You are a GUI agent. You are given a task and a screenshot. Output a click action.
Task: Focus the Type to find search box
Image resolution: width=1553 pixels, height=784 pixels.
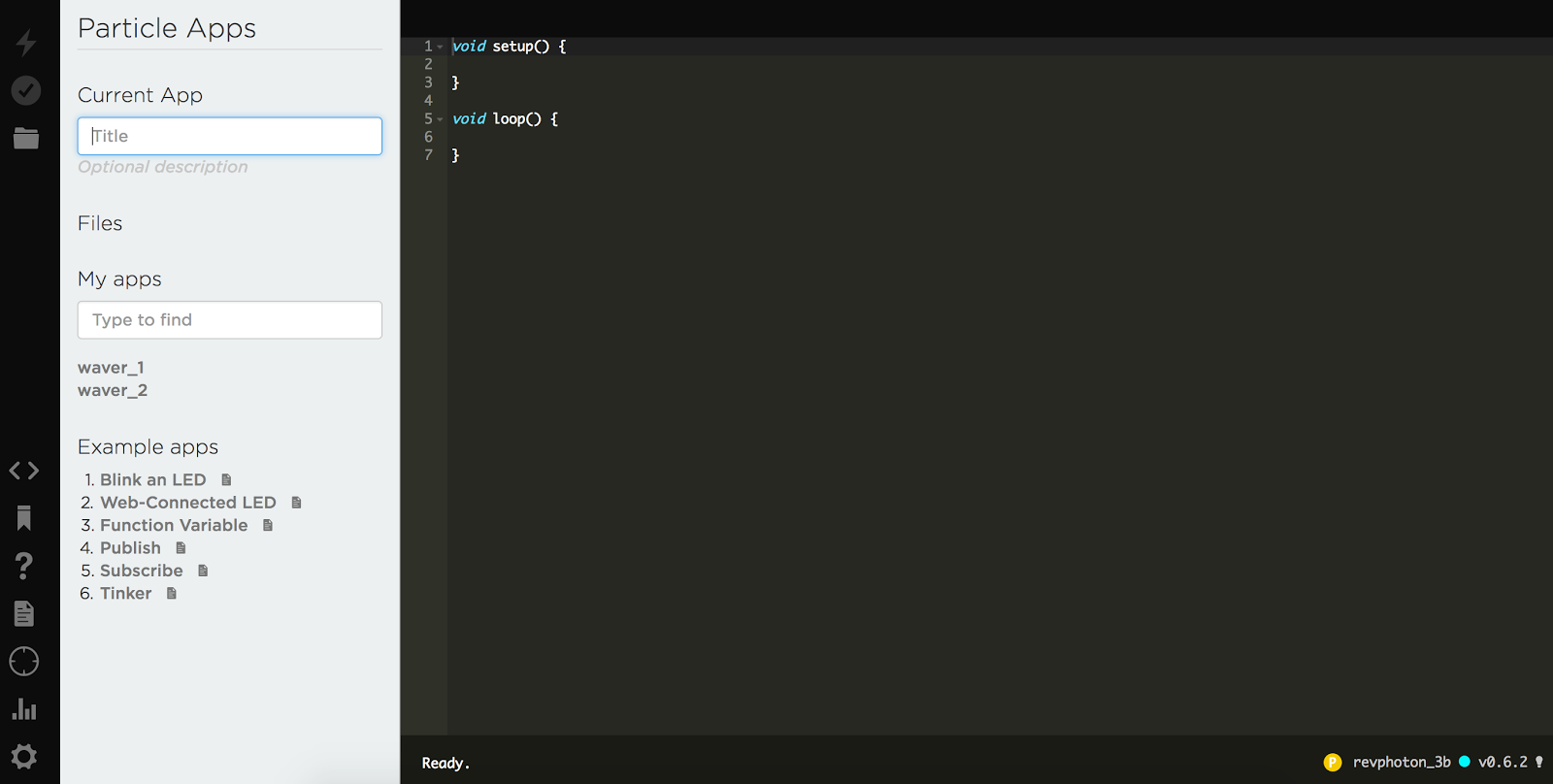pos(230,320)
